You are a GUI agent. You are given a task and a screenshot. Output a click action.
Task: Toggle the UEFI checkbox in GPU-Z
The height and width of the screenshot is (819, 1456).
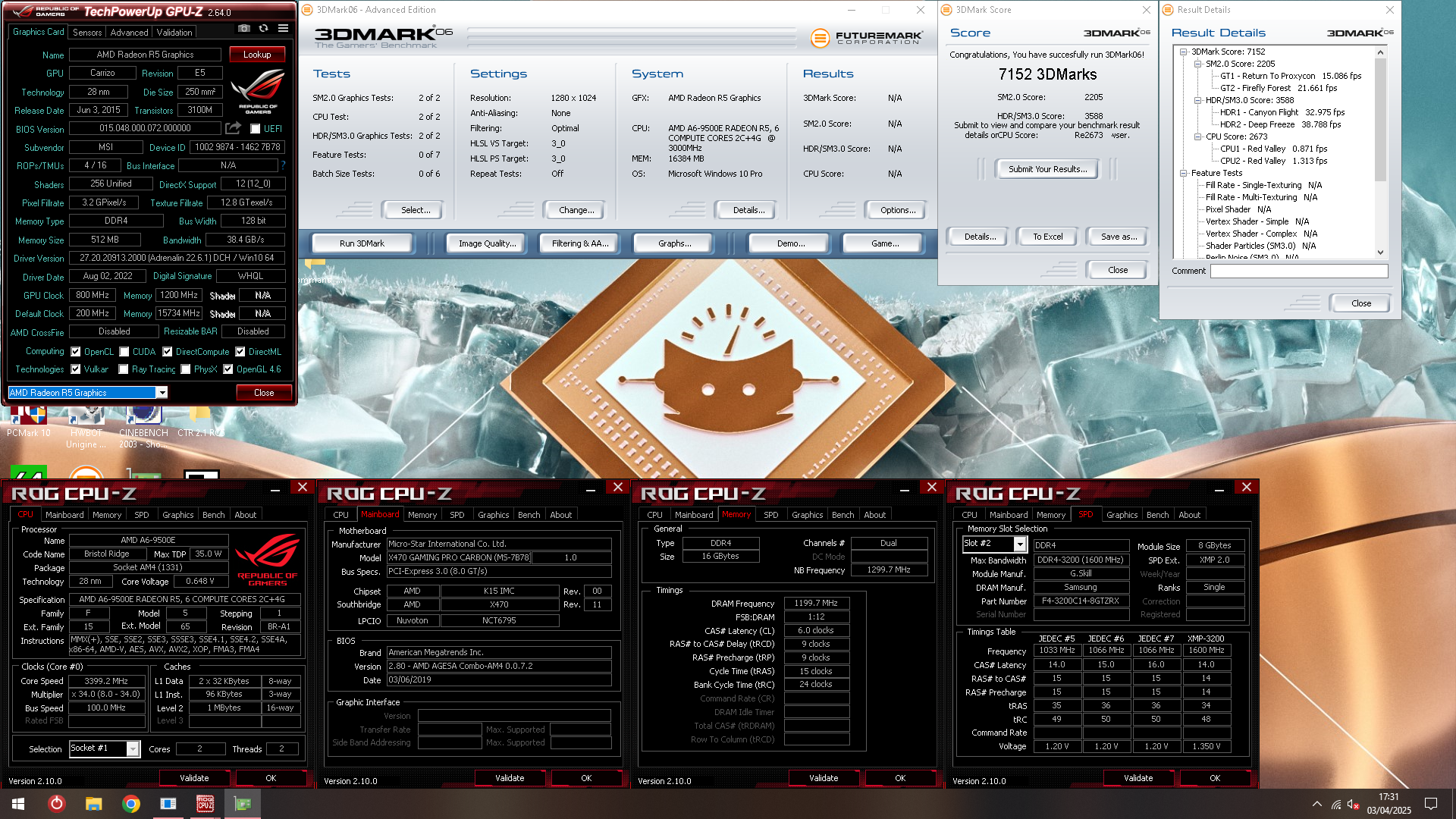256,129
